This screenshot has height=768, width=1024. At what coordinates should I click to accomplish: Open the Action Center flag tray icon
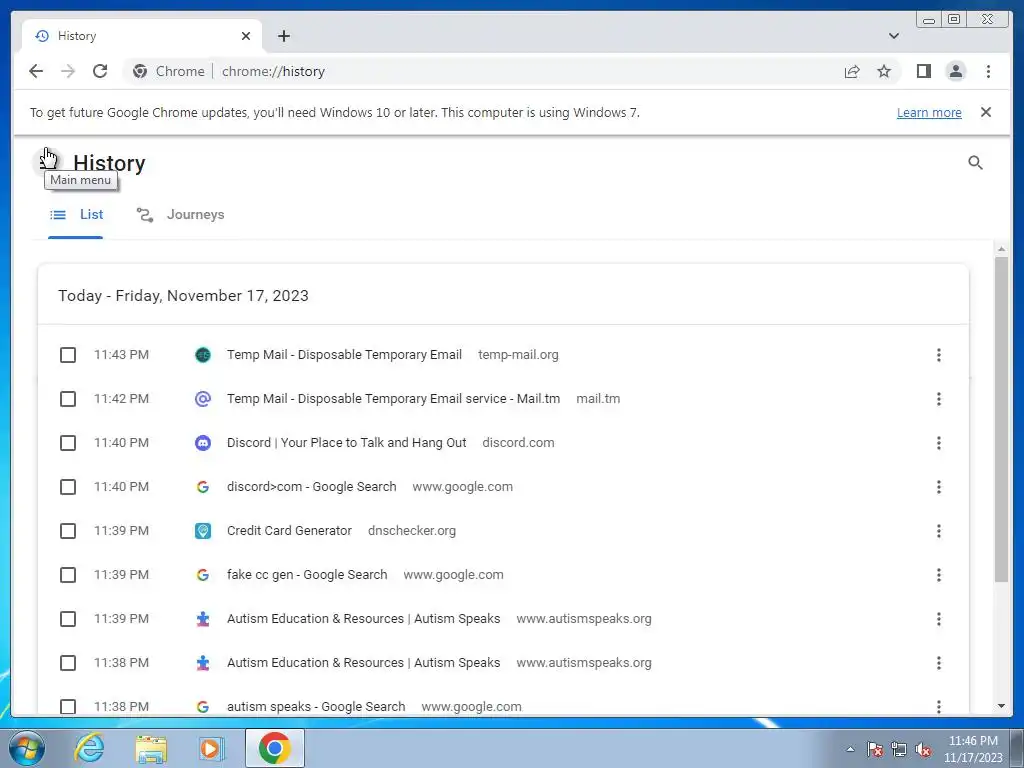[874, 750]
